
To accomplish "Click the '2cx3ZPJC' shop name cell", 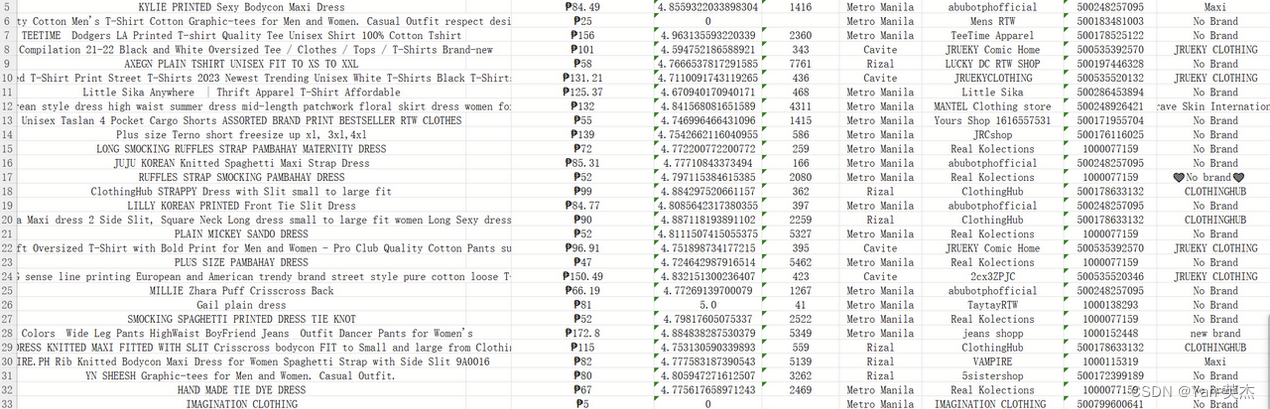I will pyautogui.click(x=993, y=277).
